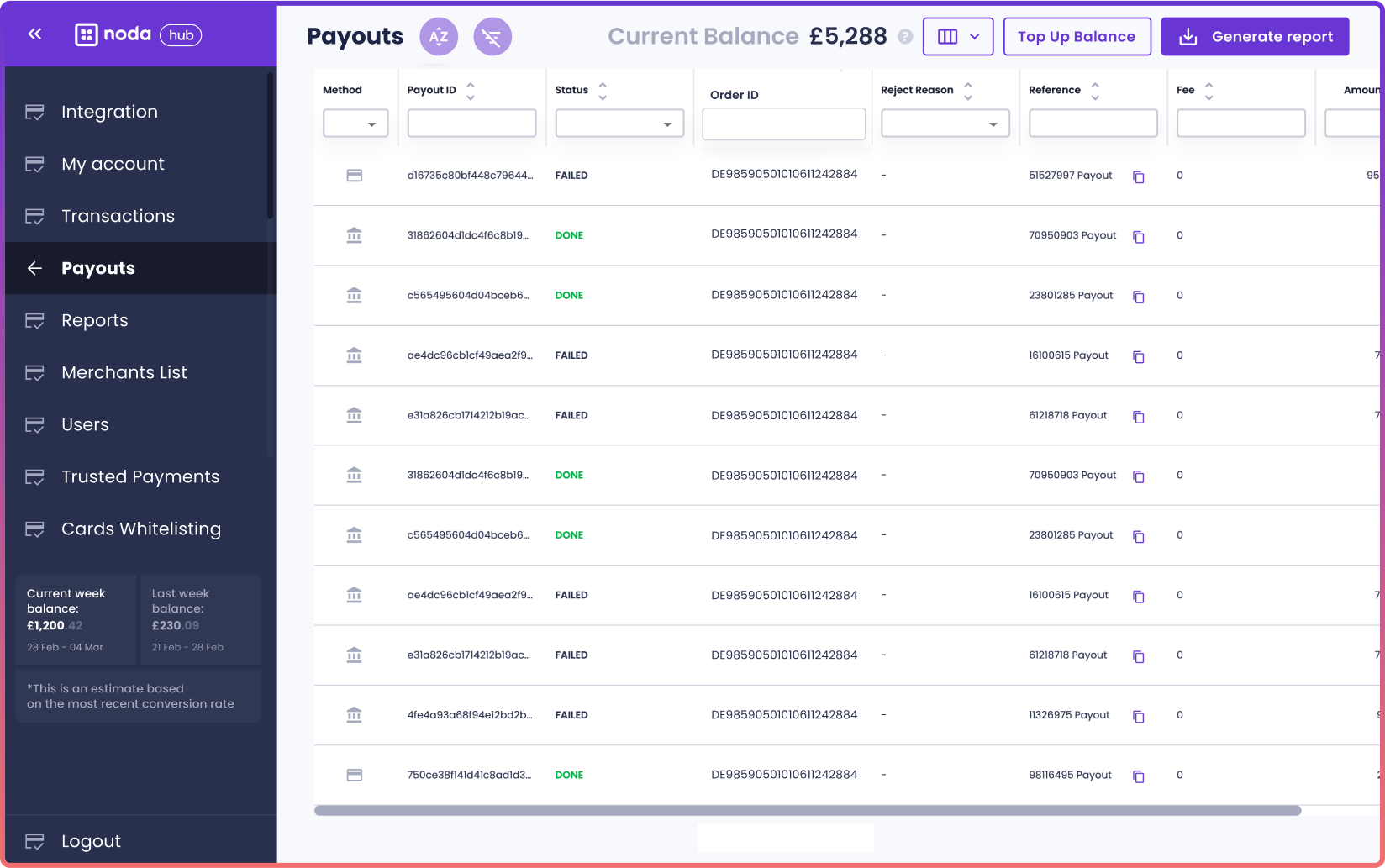Focus the Reference filter field
Image resolution: width=1385 pixels, height=868 pixels.
coord(1093,124)
